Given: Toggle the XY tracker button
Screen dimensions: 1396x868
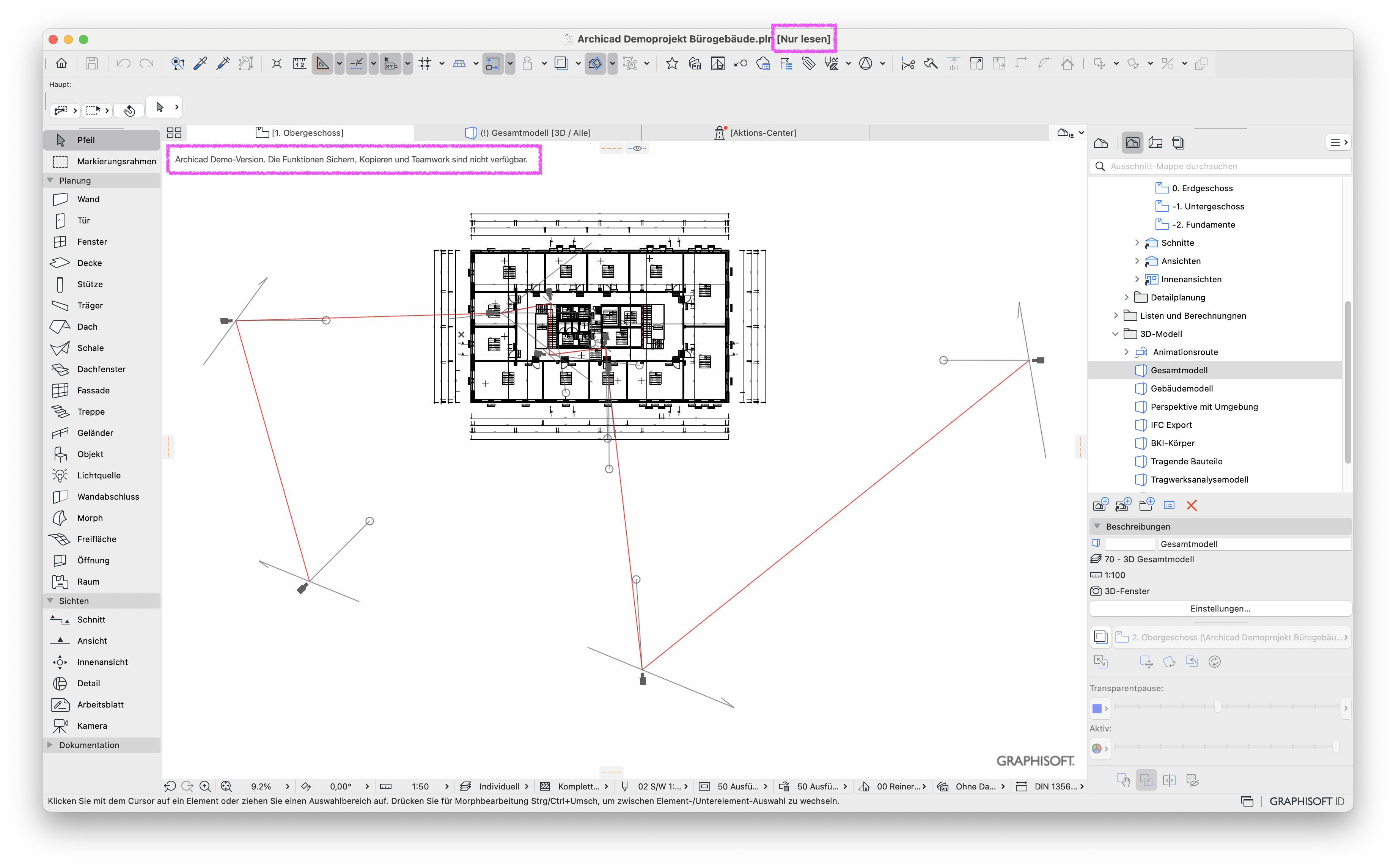Looking at the screenshot, I should (390, 63).
